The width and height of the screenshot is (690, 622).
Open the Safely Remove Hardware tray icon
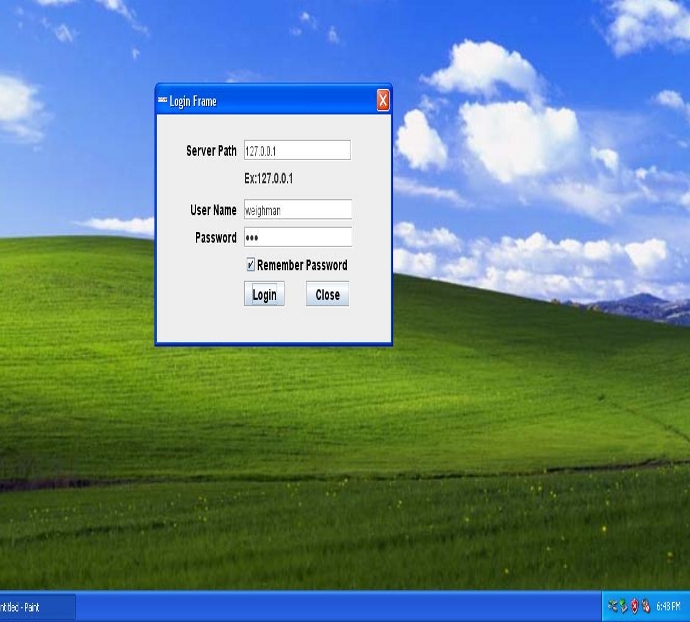[x=623, y=607]
